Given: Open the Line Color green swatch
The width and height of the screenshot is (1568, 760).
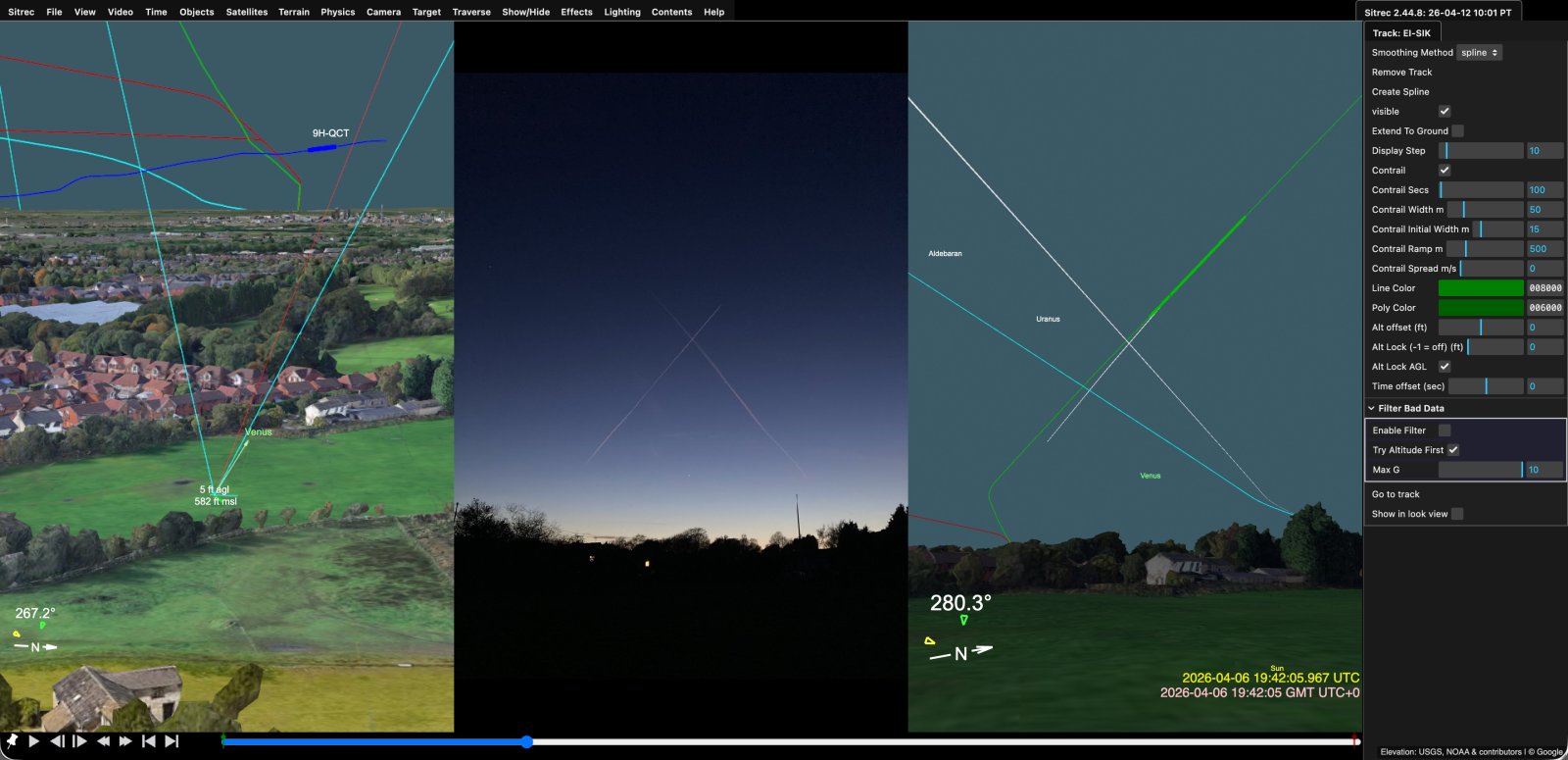Looking at the screenshot, I should pos(1480,288).
